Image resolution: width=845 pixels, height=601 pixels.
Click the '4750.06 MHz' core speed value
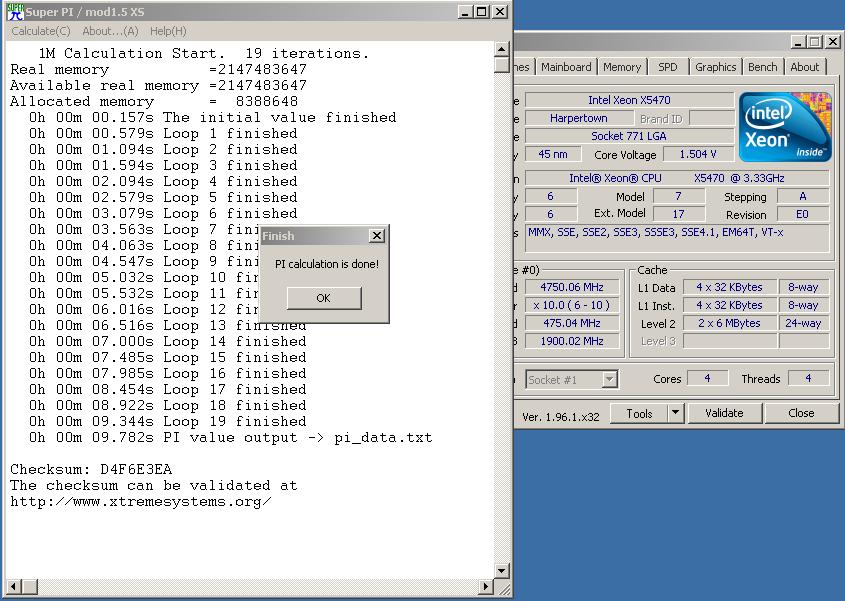(x=572, y=287)
